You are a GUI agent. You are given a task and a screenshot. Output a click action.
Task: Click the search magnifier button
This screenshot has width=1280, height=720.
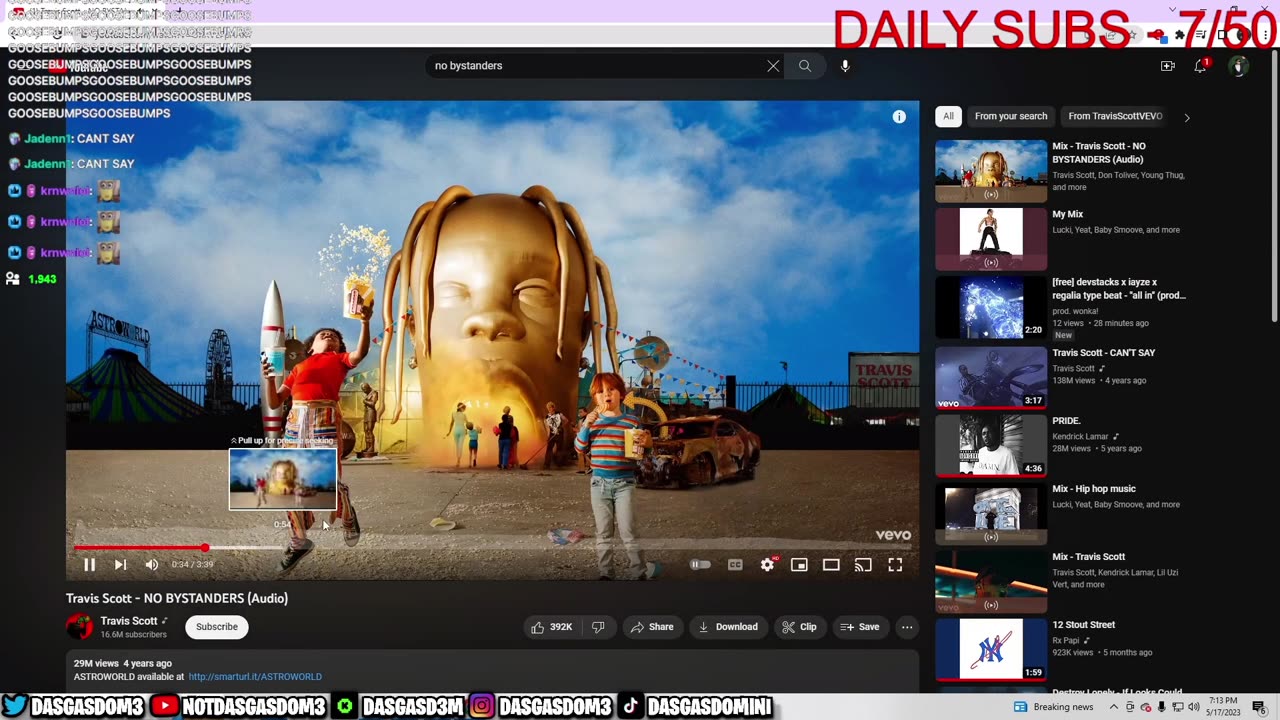click(805, 66)
